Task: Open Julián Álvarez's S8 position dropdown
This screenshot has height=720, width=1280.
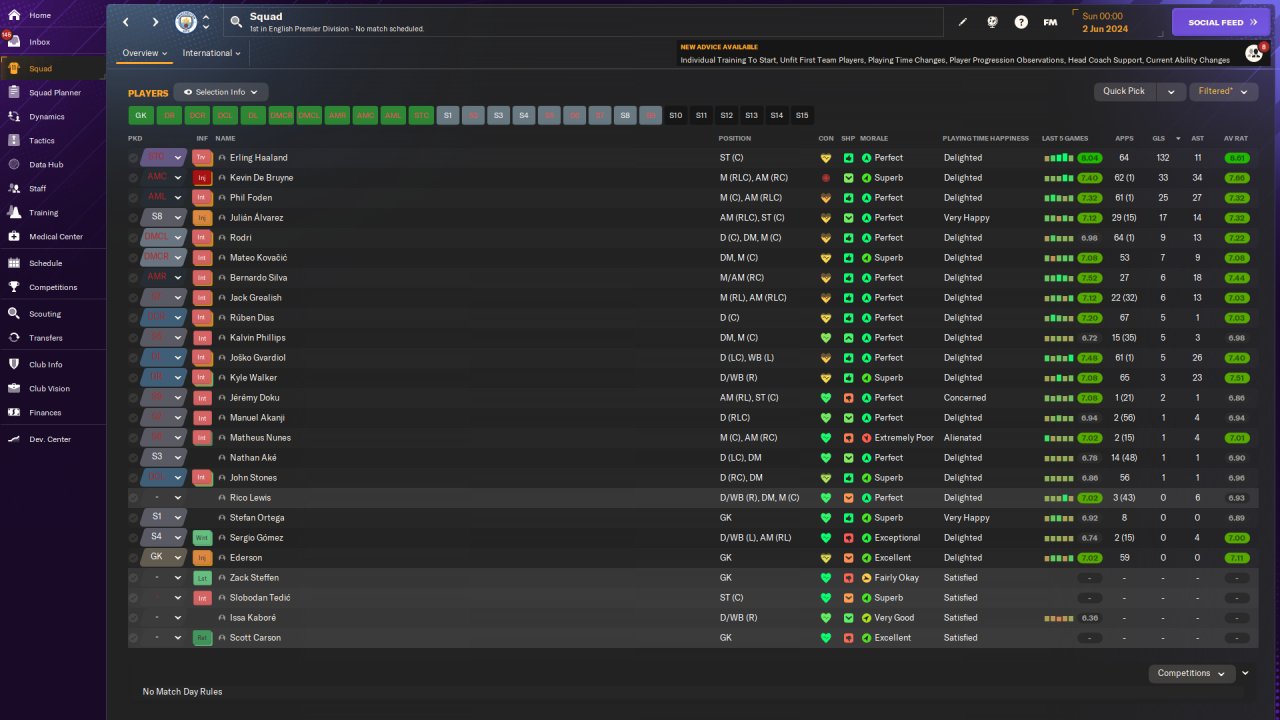Action: 178,218
